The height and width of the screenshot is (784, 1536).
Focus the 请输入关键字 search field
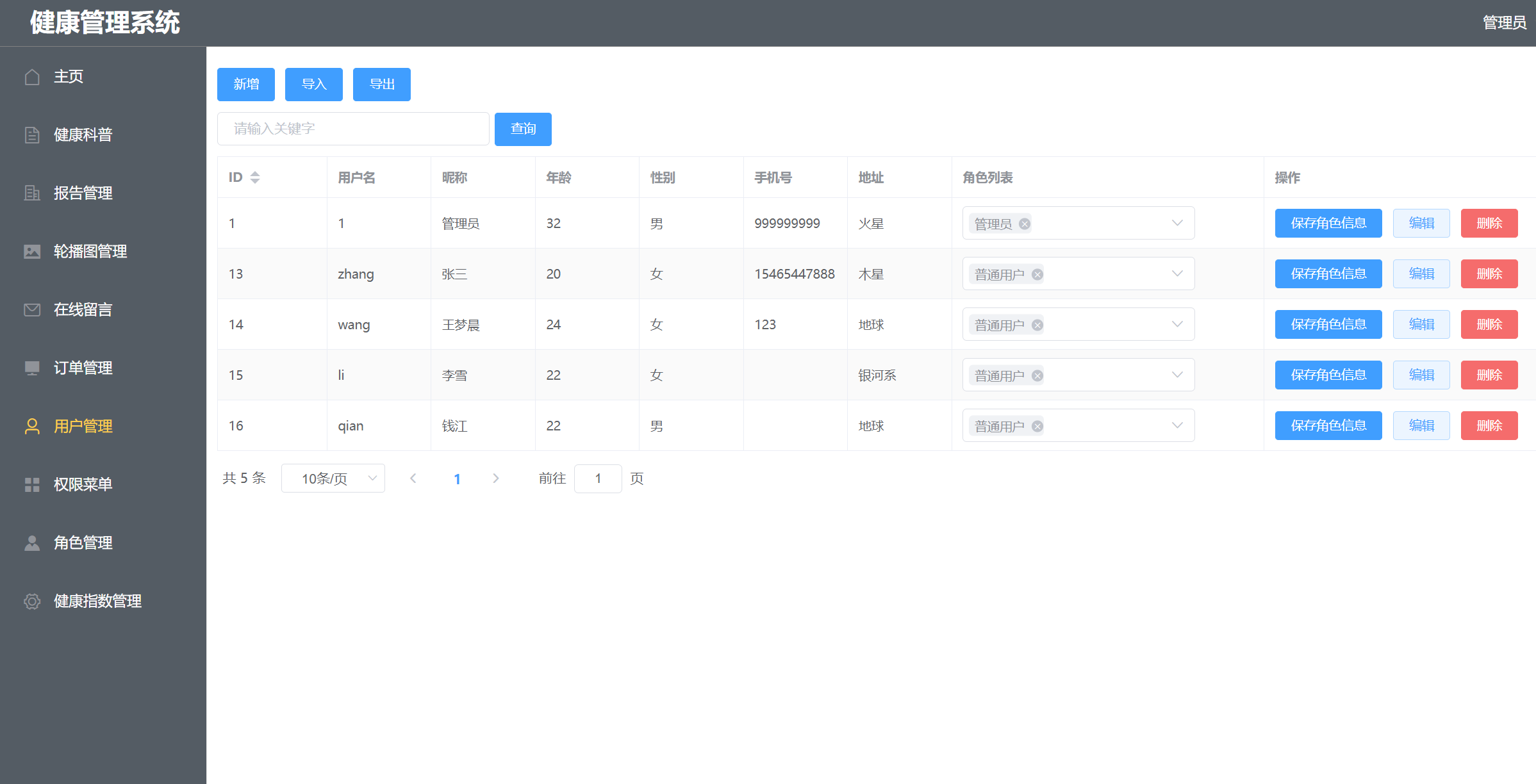[353, 129]
